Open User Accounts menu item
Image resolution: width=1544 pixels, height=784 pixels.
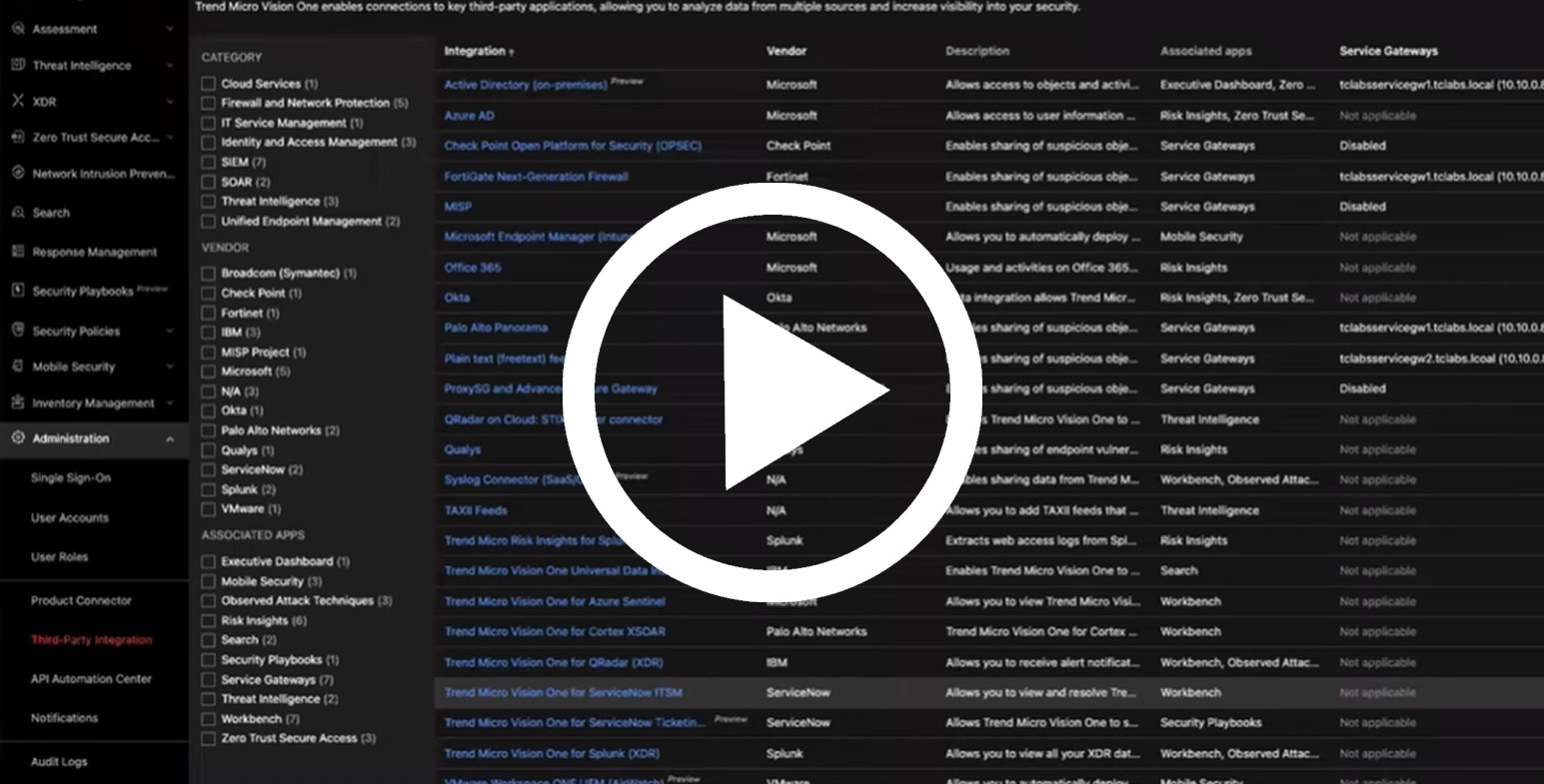[70, 518]
